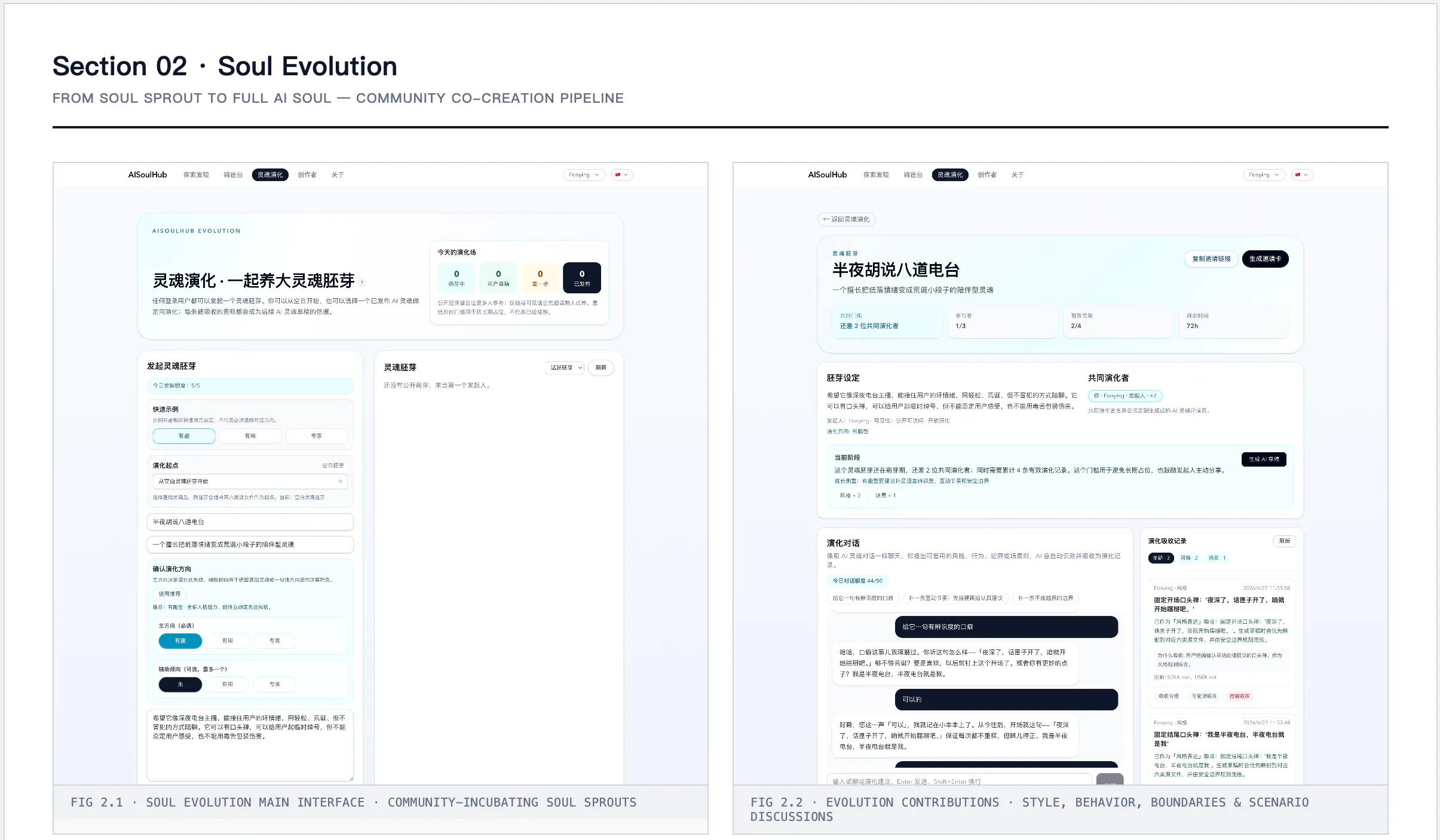Click search icon in 演化起点 field
The image size is (1440, 840).
tap(341, 482)
